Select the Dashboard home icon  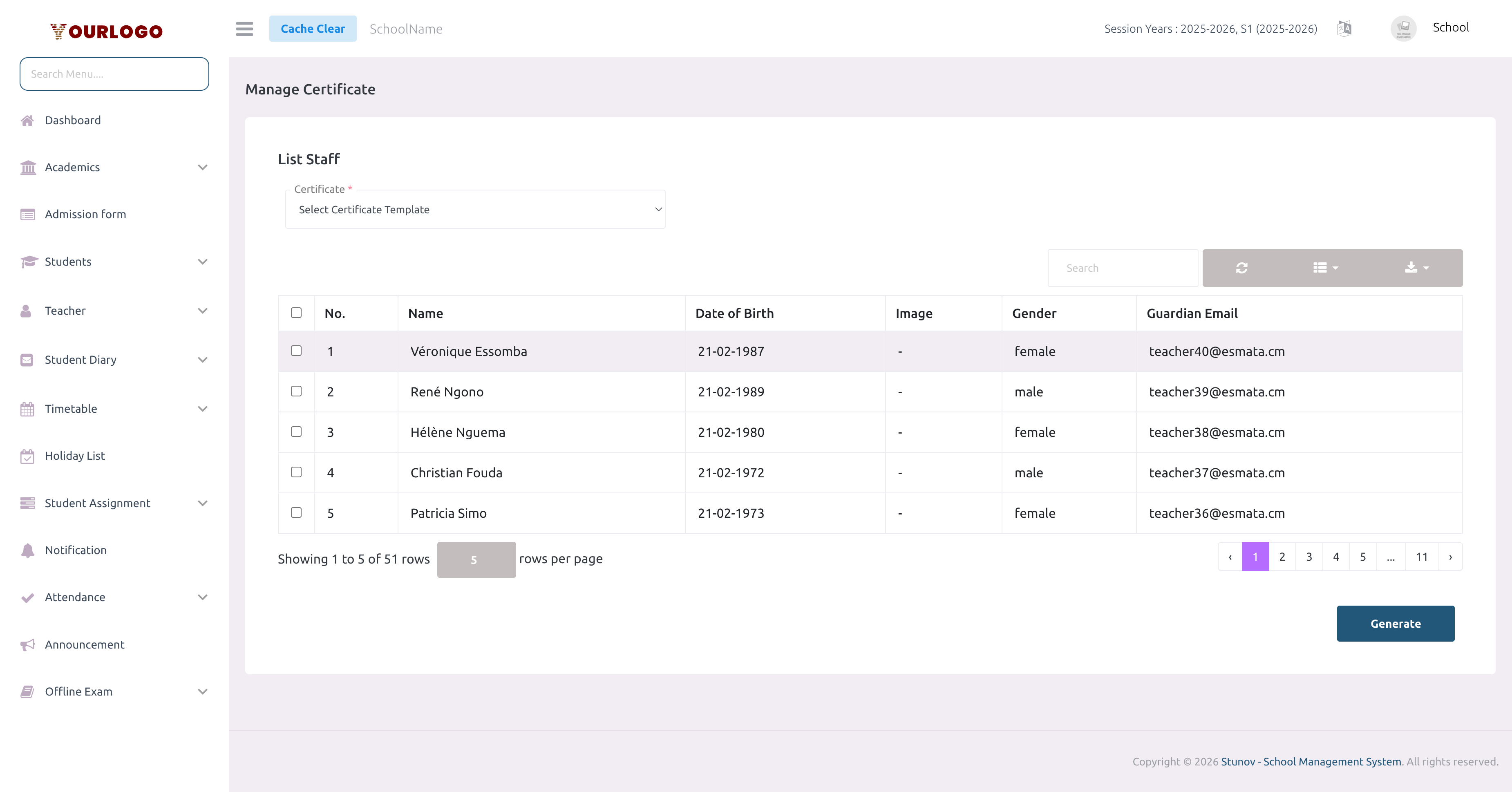point(28,120)
